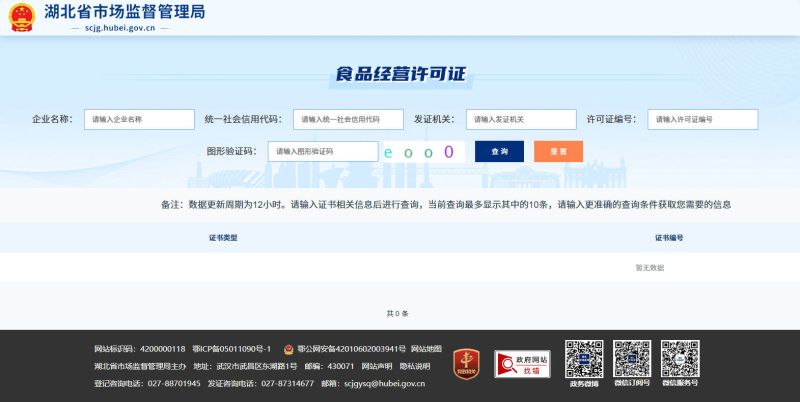800x402 pixels.
Task: Click the national emblem logo in header
Action: 22,17
